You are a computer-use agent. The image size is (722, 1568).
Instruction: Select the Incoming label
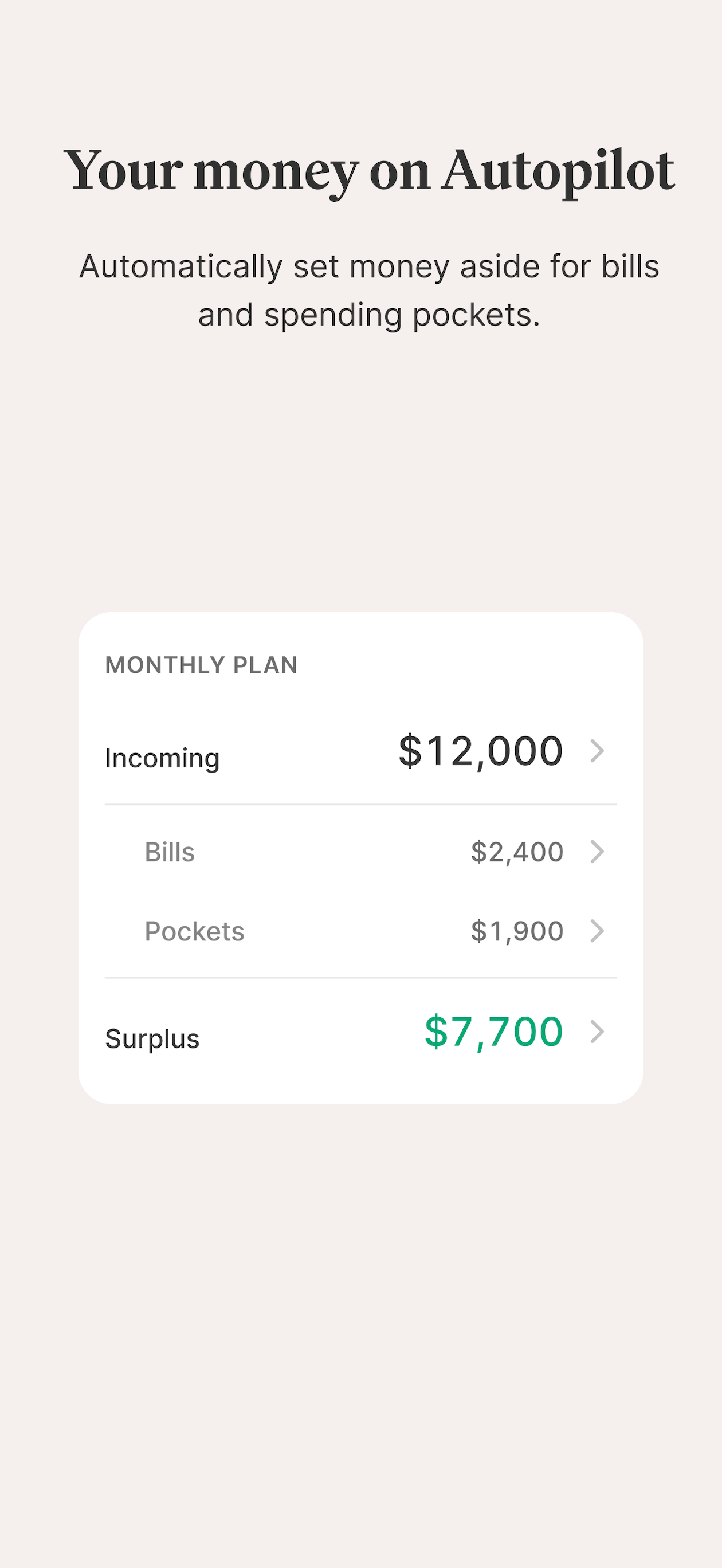click(x=162, y=758)
